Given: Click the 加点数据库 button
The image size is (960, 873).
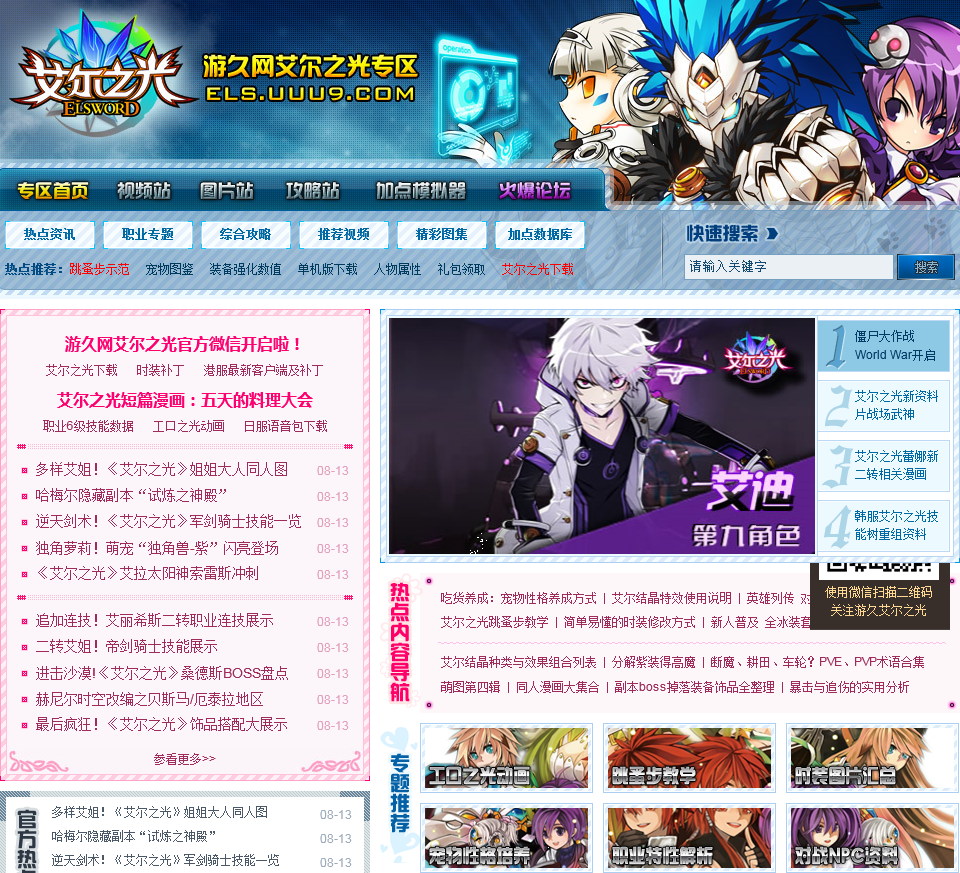Looking at the screenshot, I should point(539,234).
